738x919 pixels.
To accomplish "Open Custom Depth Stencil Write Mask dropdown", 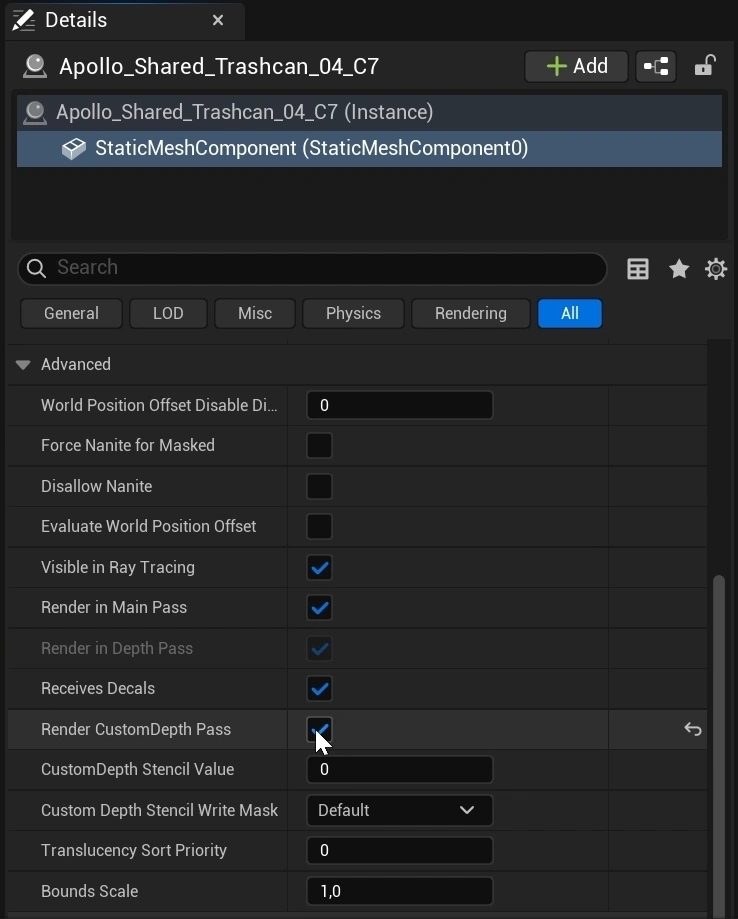I will point(400,811).
